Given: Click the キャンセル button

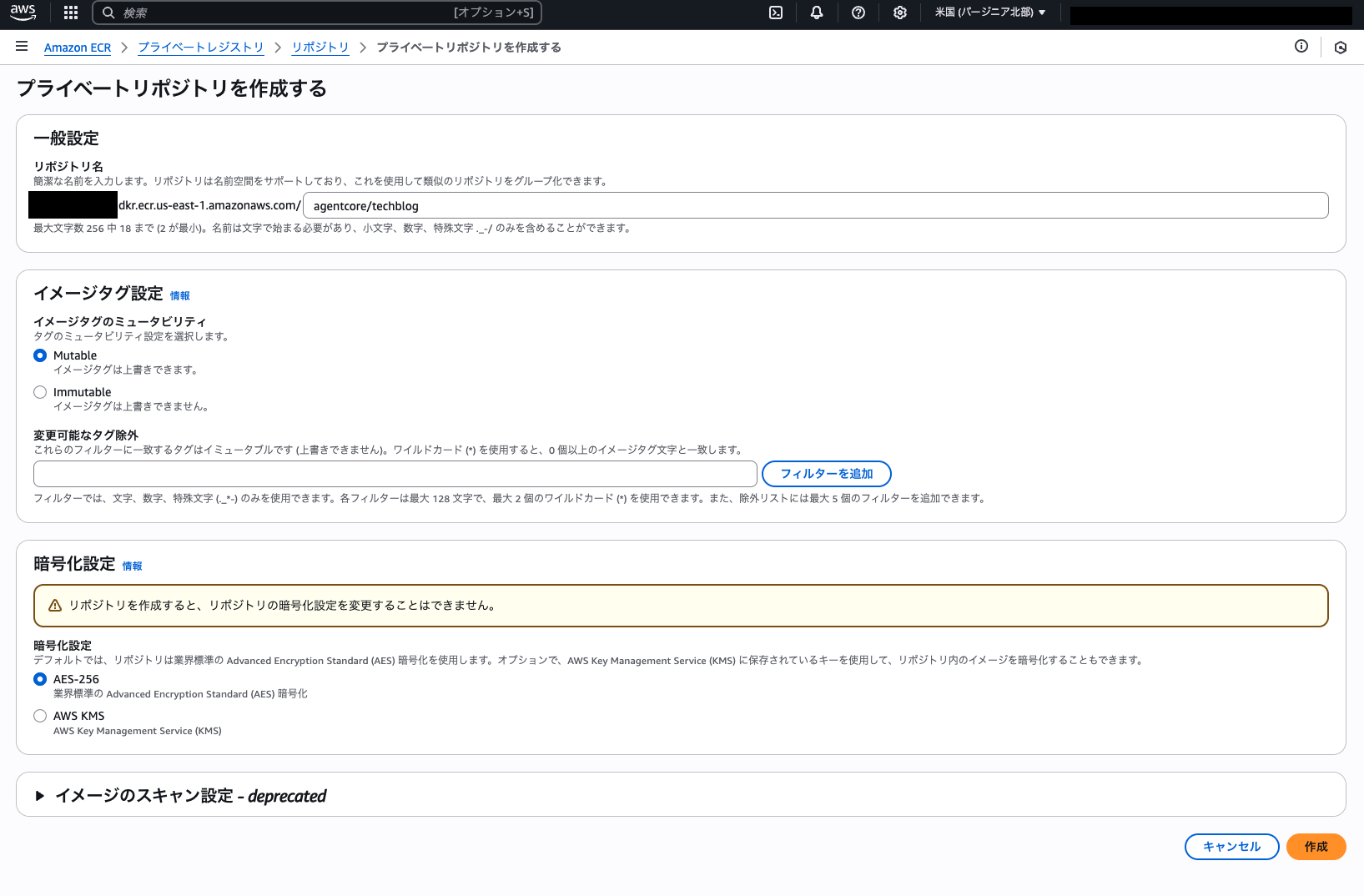Looking at the screenshot, I should tap(1232, 847).
